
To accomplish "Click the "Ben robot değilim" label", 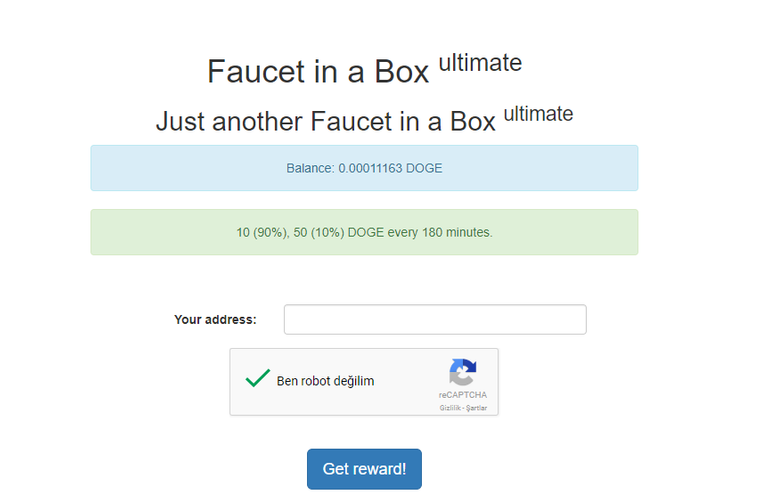I will pyautogui.click(x=325, y=381).
